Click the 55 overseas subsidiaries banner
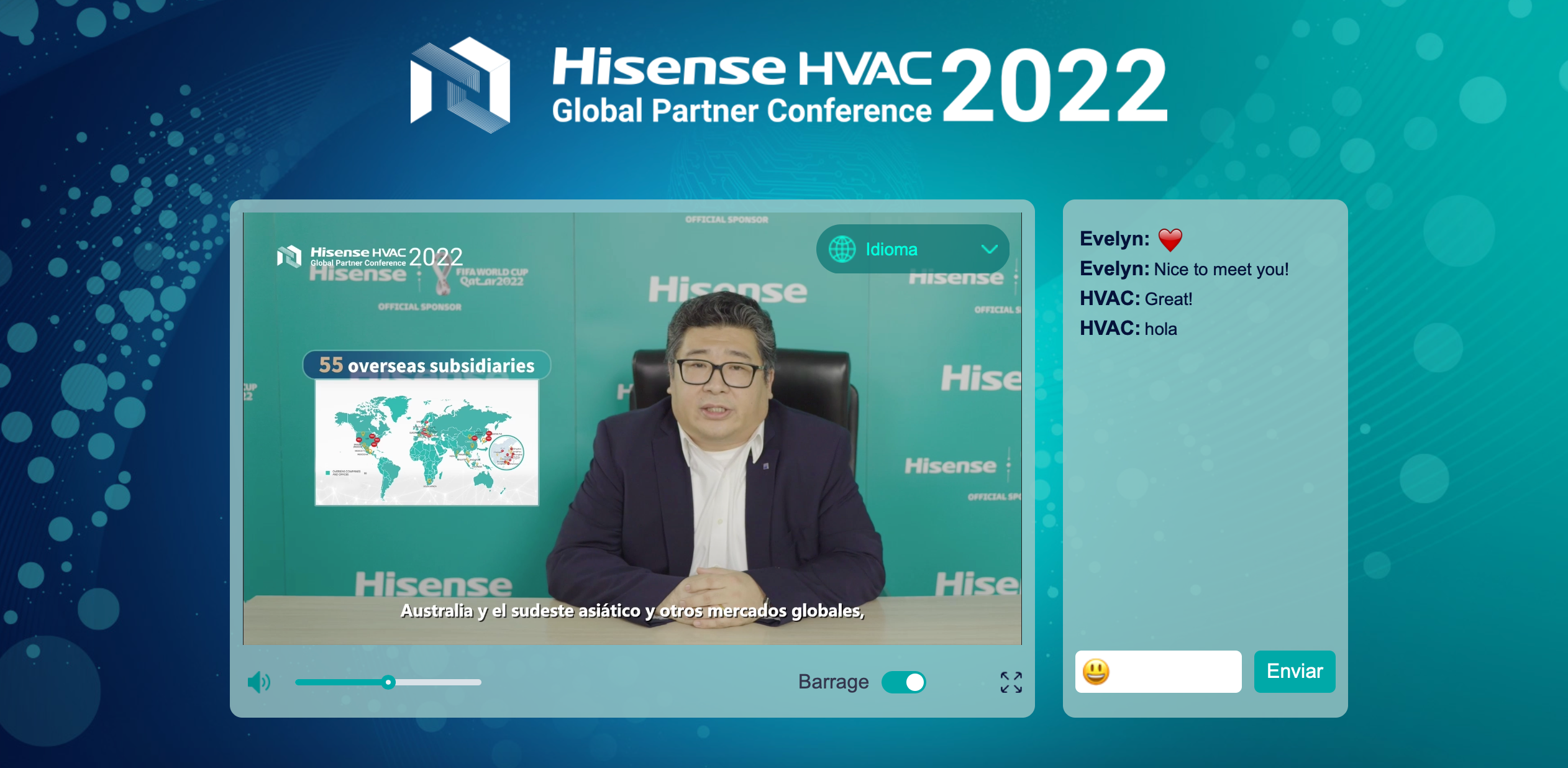Viewport: 1568px width, 768px height. 427,365
